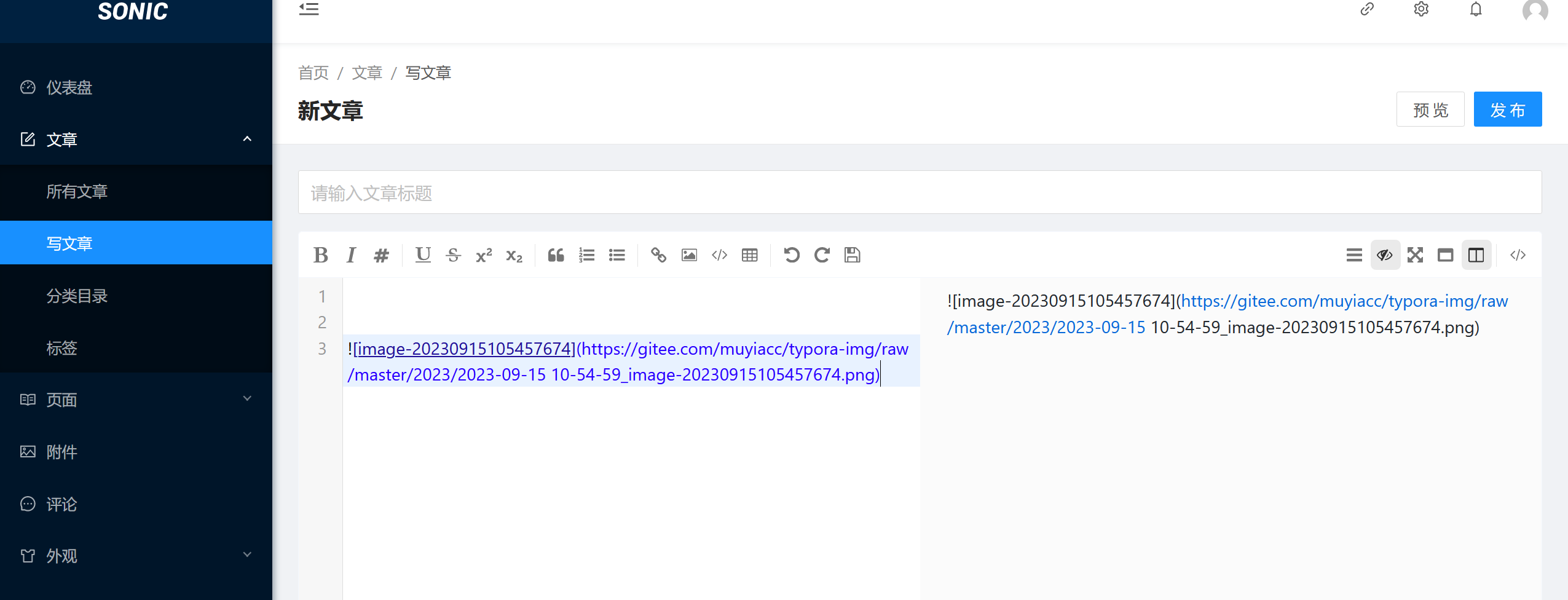
Task: Save the draft using the save icon
Action: click(x=851, y=255)
